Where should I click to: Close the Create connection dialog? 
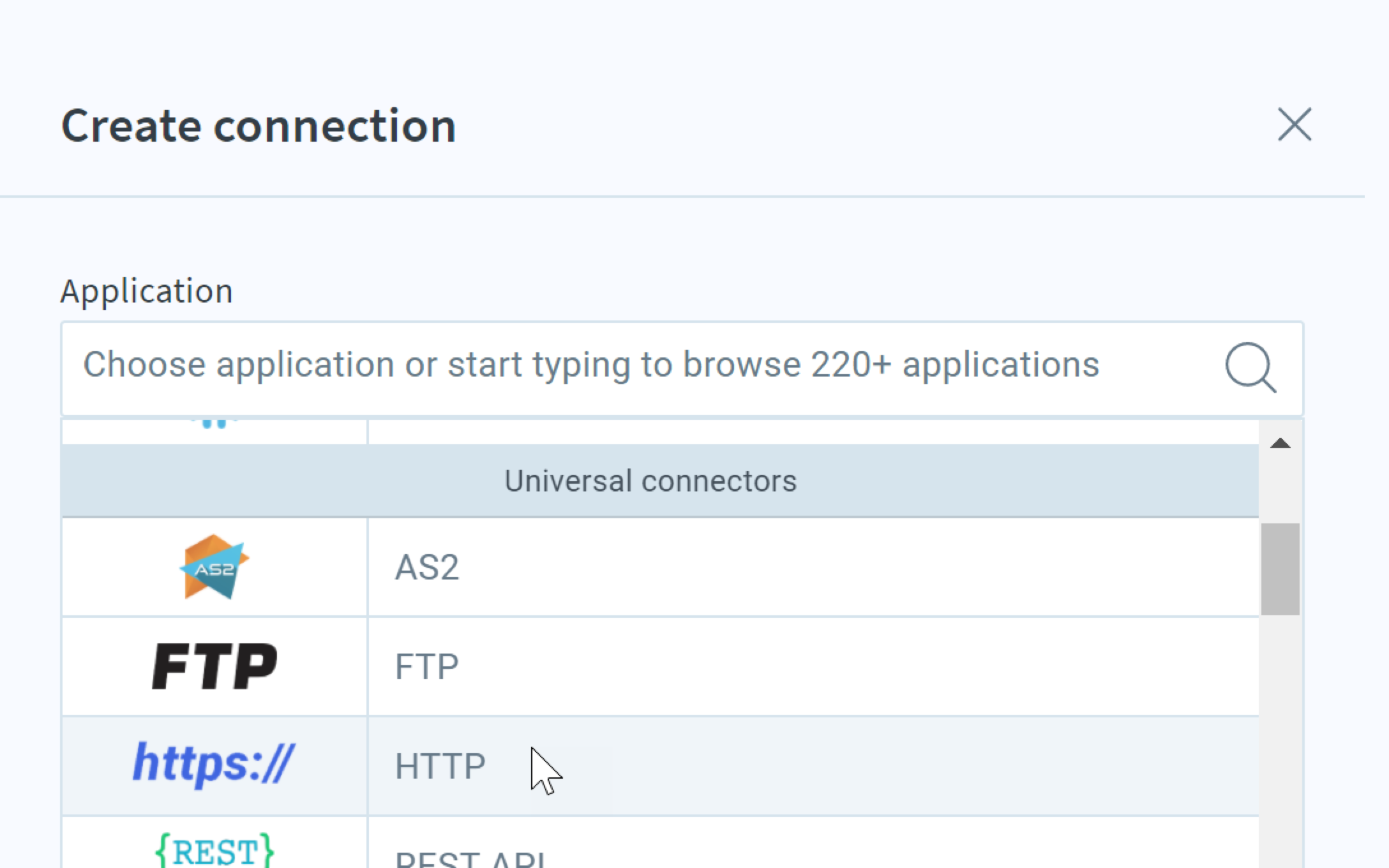point(1295,124)
